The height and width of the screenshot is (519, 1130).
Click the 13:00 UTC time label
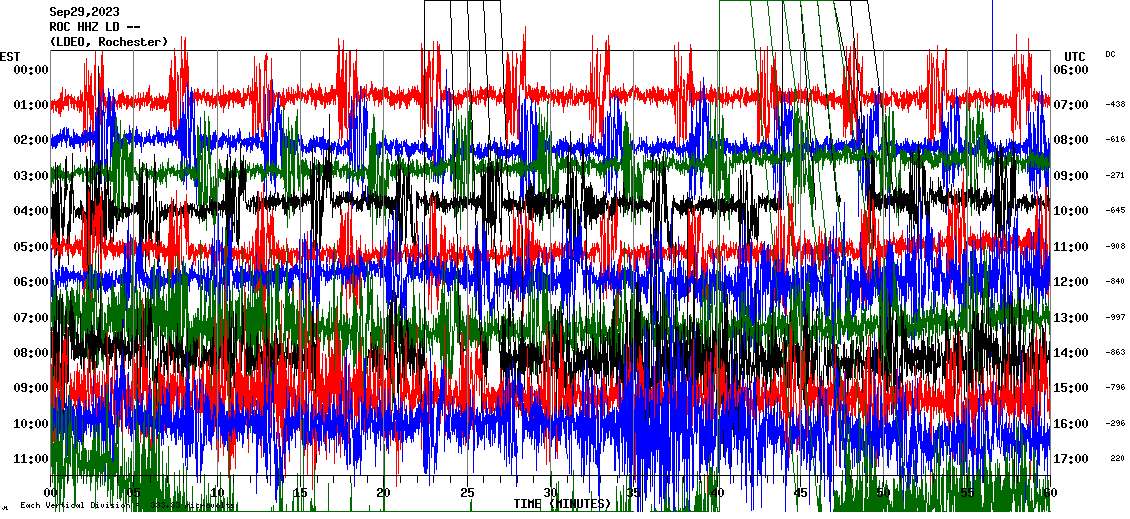(1071, 317)
